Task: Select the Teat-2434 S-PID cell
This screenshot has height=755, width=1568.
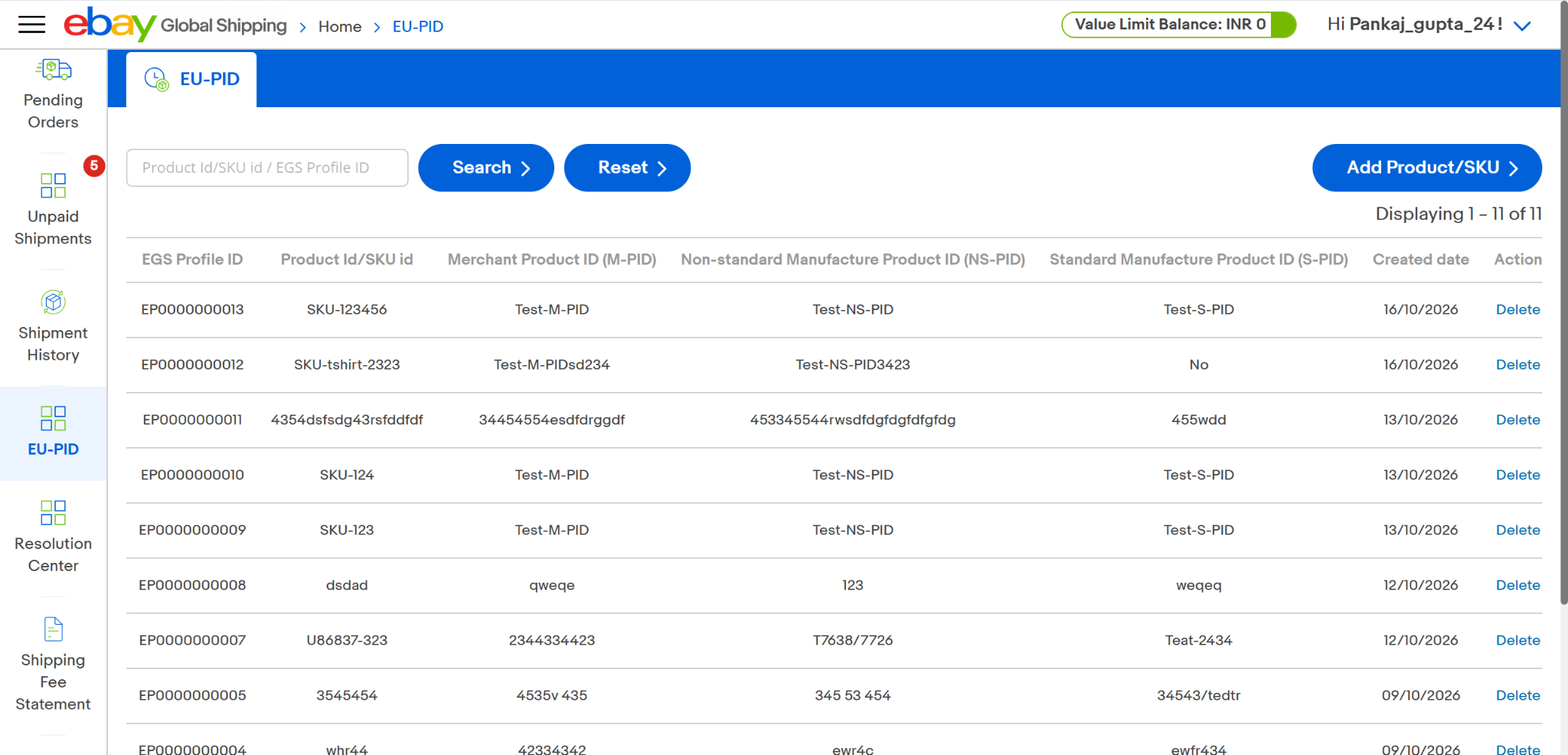Action: [x=1199, y=640]
